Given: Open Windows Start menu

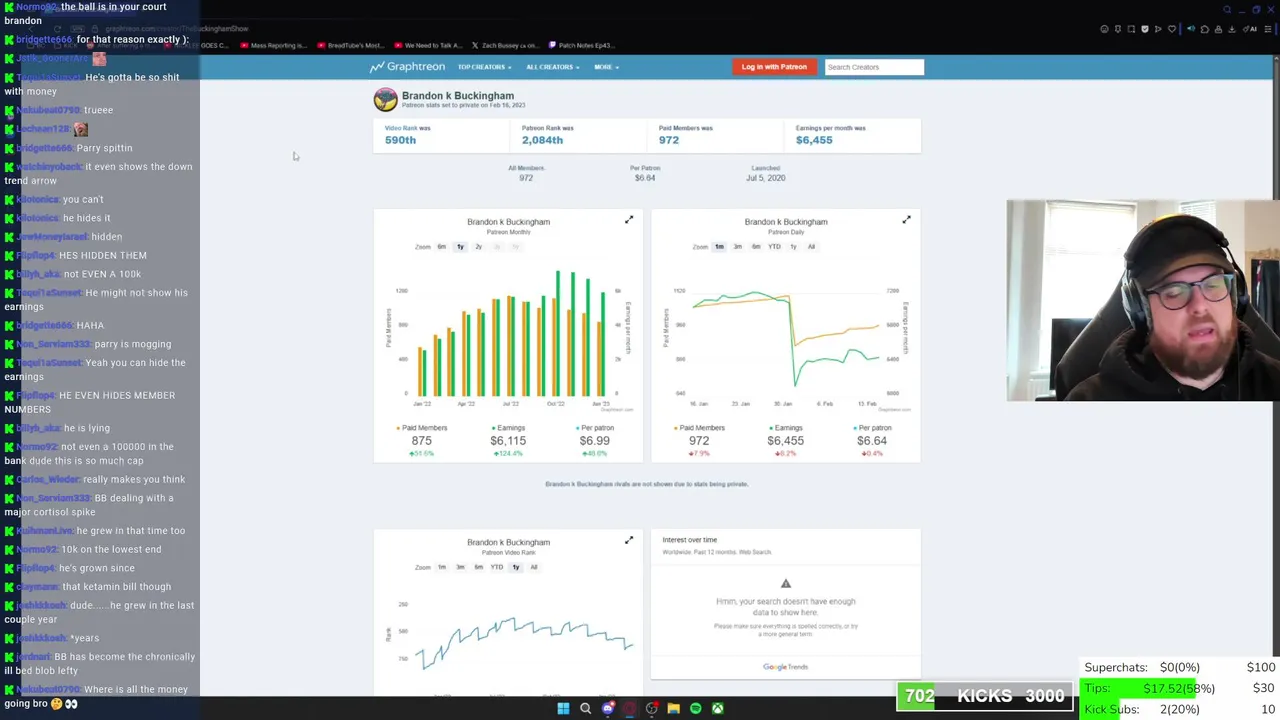Looking at the screenshot, I should coord(563,708).
